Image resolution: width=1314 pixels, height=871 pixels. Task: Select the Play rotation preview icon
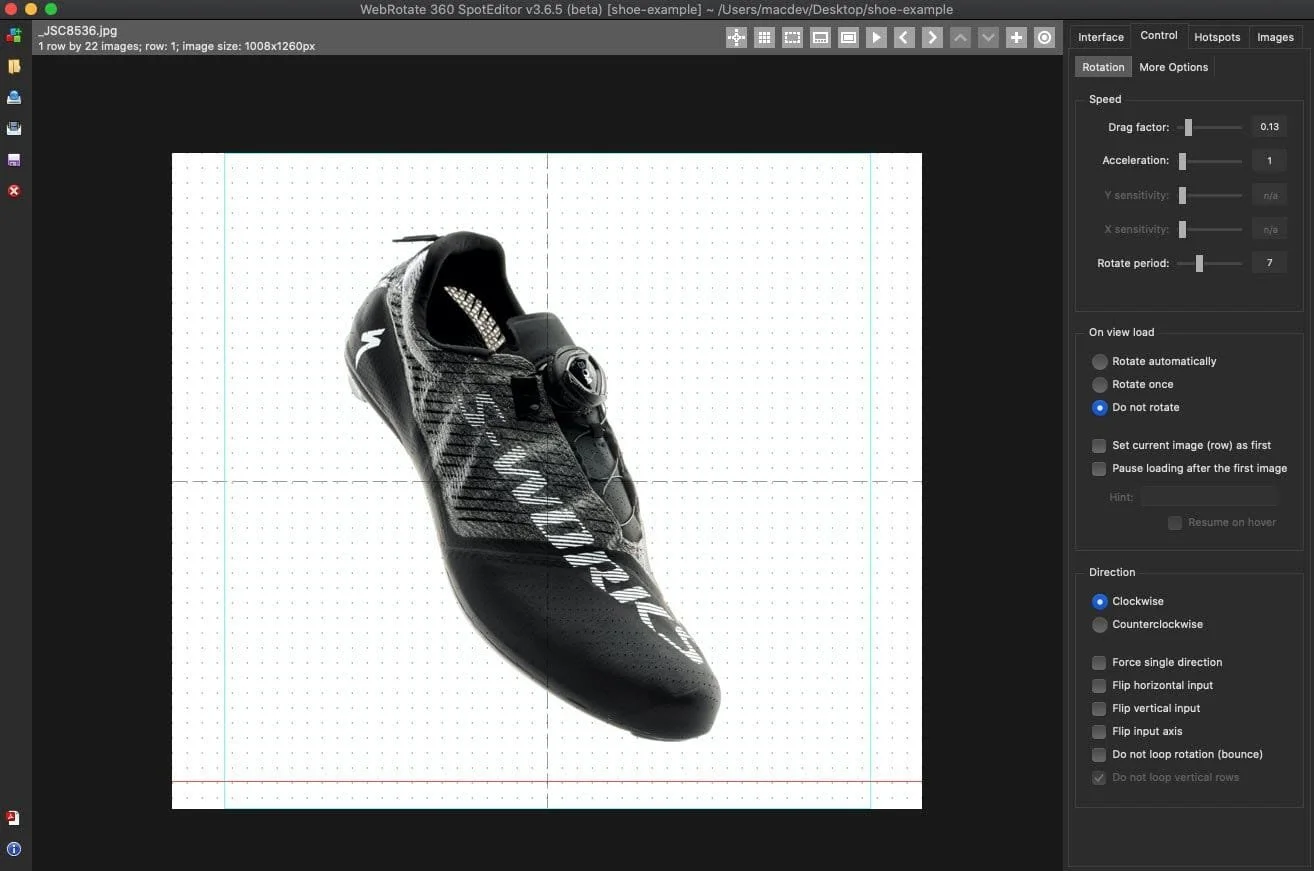pyautogui.click(x=876, y=37)
